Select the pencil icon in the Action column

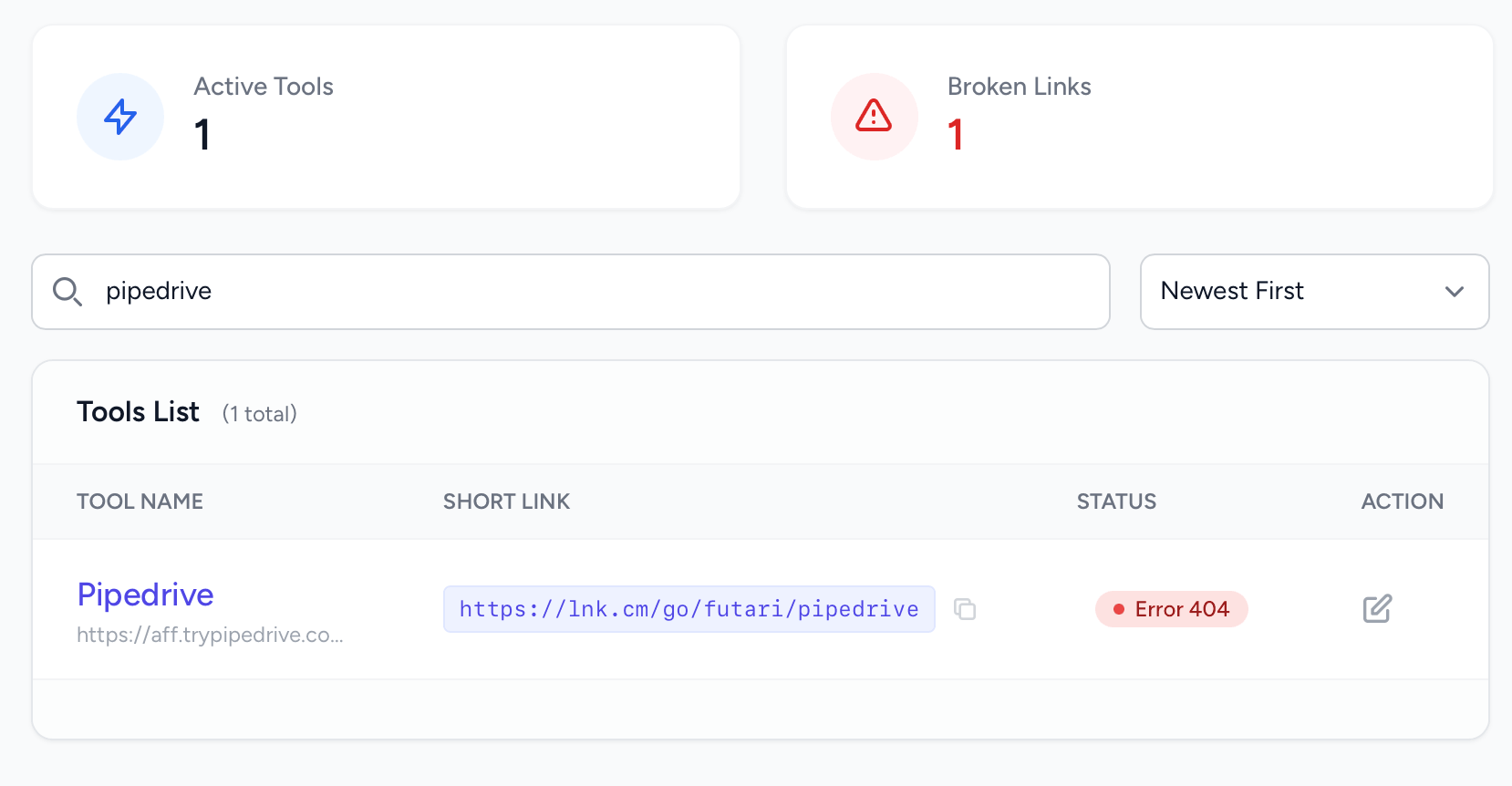(x=1377, y=608)
